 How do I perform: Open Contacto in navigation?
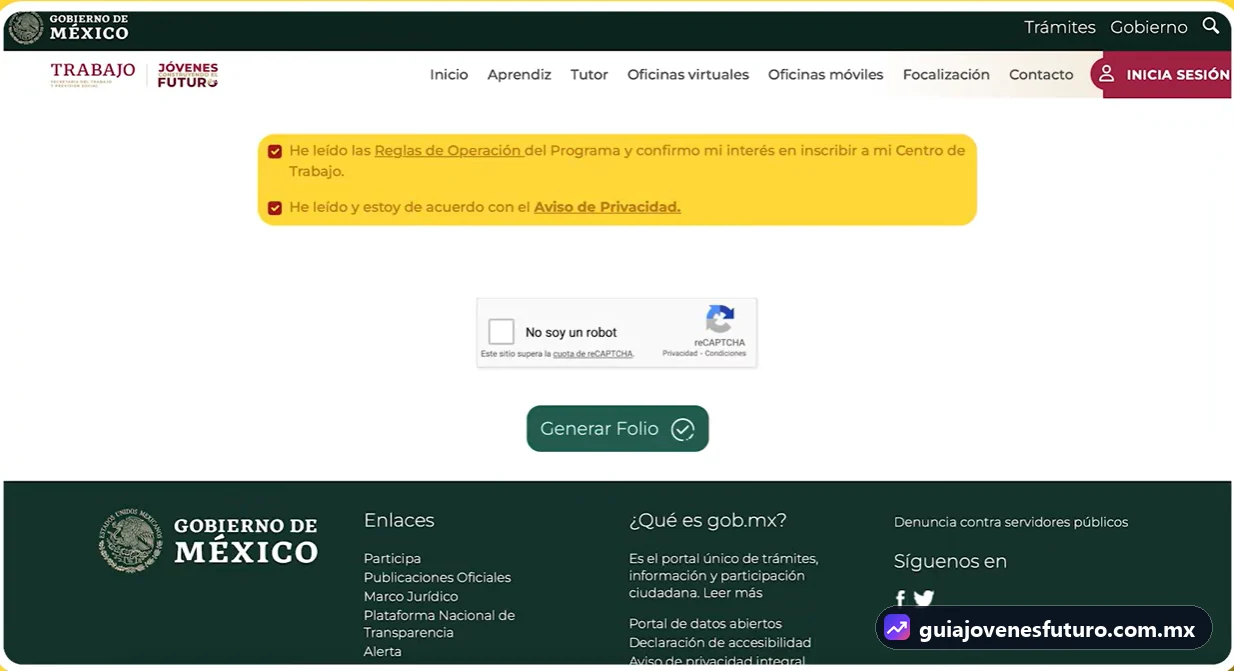tap(1041, 75)
